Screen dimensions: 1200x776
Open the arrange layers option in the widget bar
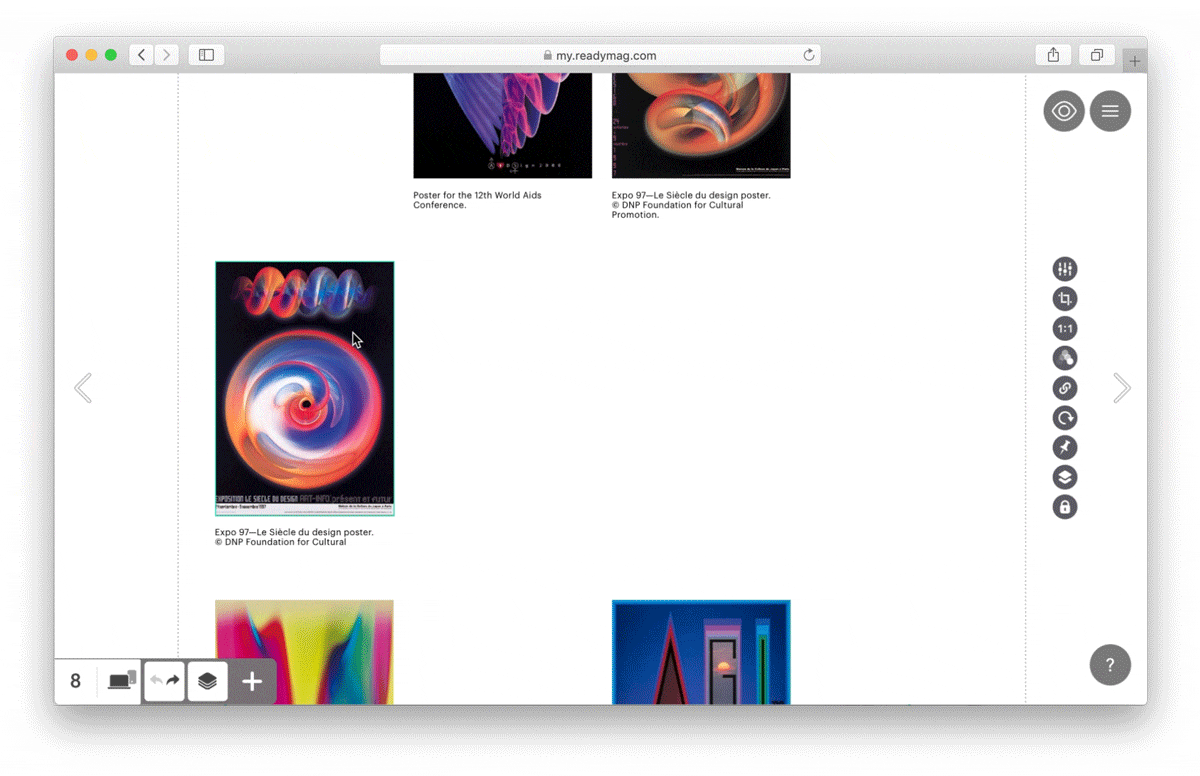point(1064,477)
